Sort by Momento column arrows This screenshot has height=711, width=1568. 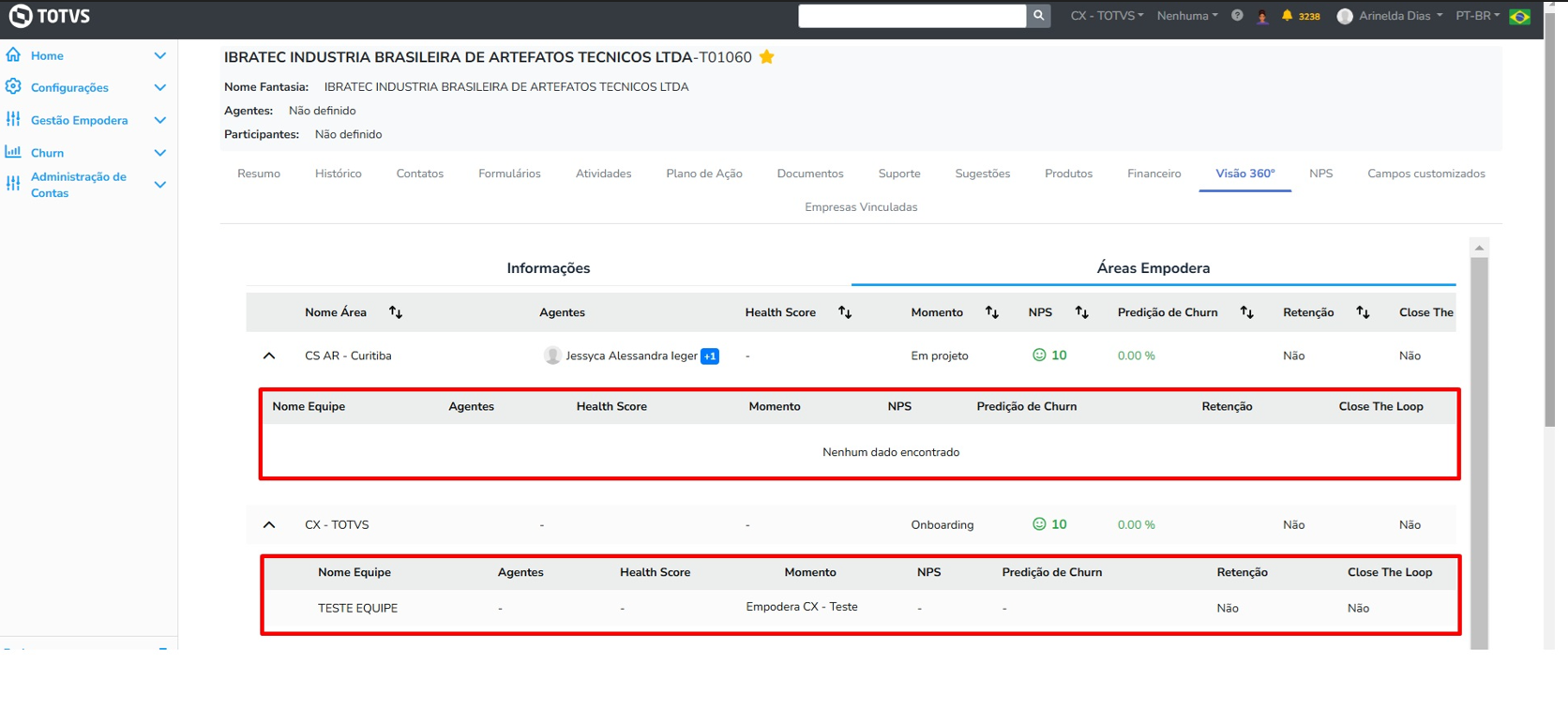click(x=992, y=312)
